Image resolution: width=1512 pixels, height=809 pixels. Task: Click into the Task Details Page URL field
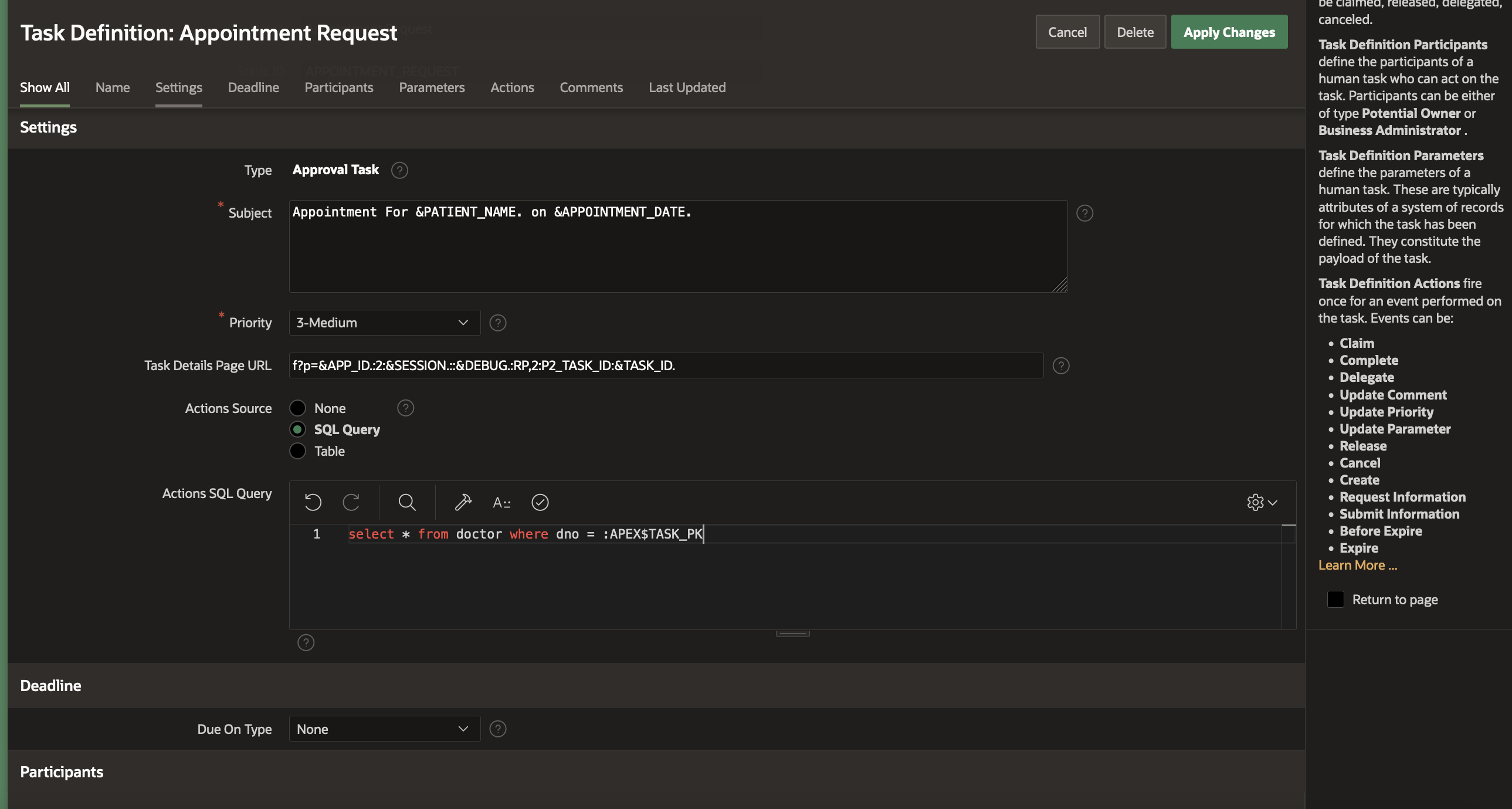pyautogui.click(x=666, y=365)
